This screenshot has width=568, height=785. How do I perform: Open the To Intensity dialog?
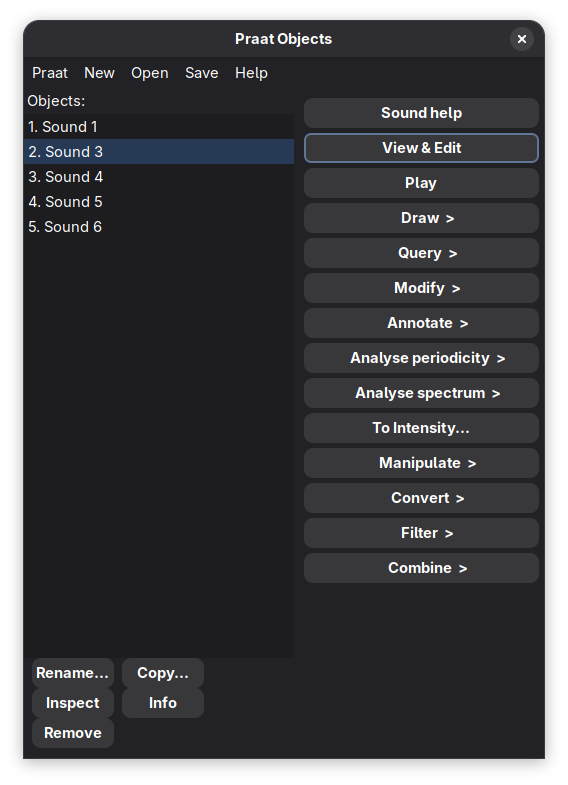(421, 429)
